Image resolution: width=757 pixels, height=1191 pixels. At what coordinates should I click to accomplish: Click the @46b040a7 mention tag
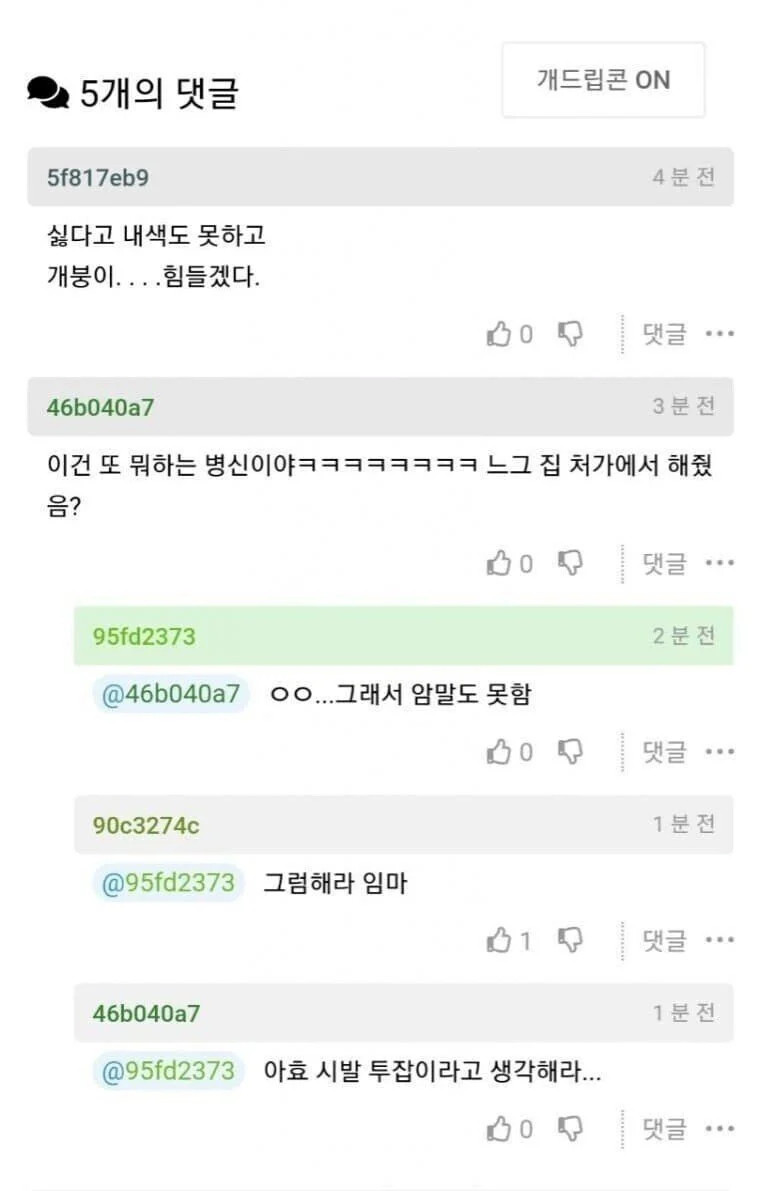(x=171, y=694)
